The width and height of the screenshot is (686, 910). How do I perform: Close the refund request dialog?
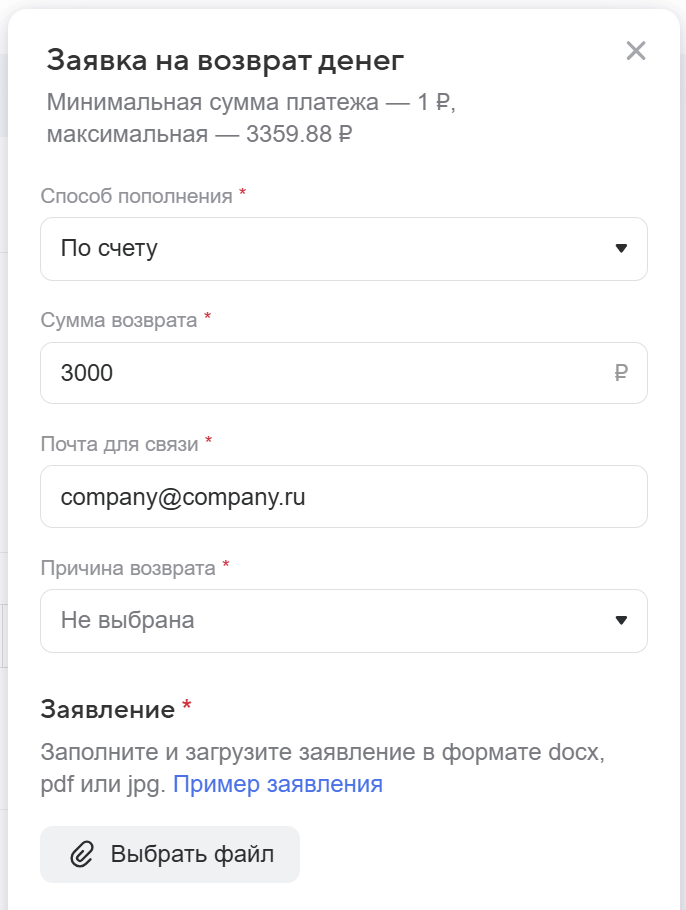[x=635, y=51]
